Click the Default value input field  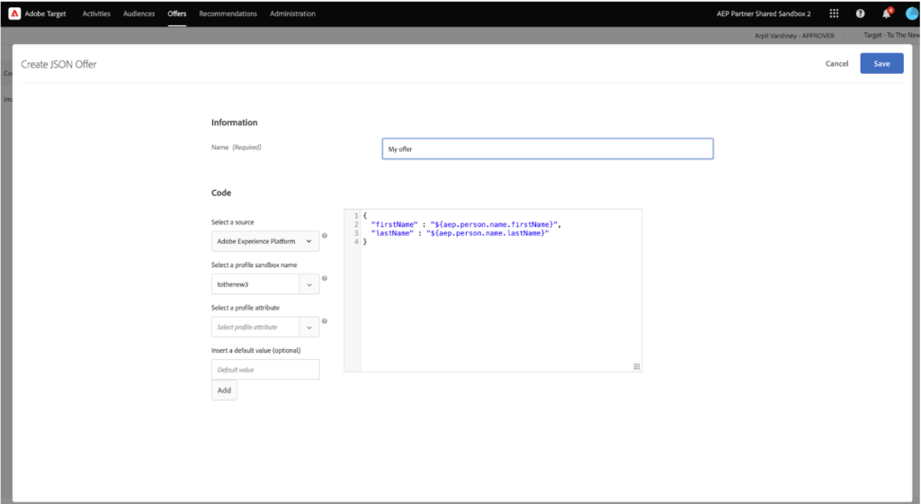tap(265, 369)
